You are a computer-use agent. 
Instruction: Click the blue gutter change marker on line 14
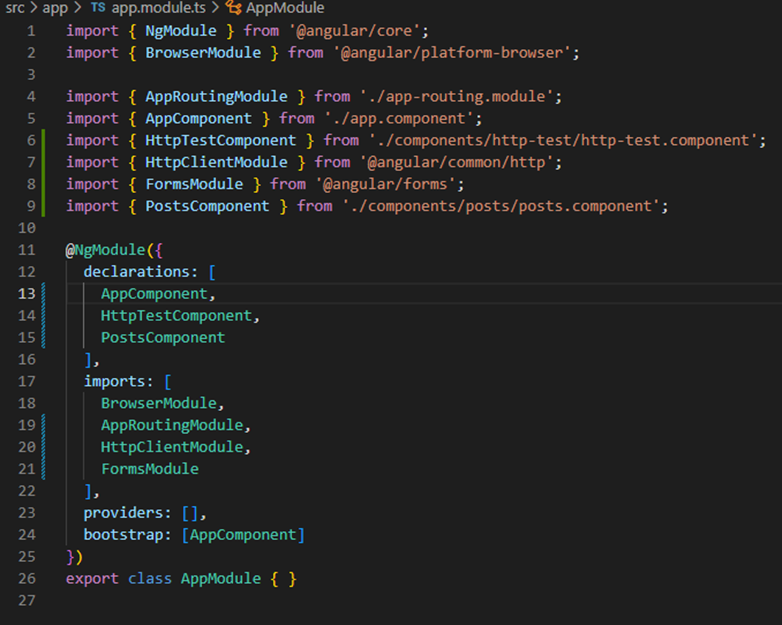click(x=43, y=316)
